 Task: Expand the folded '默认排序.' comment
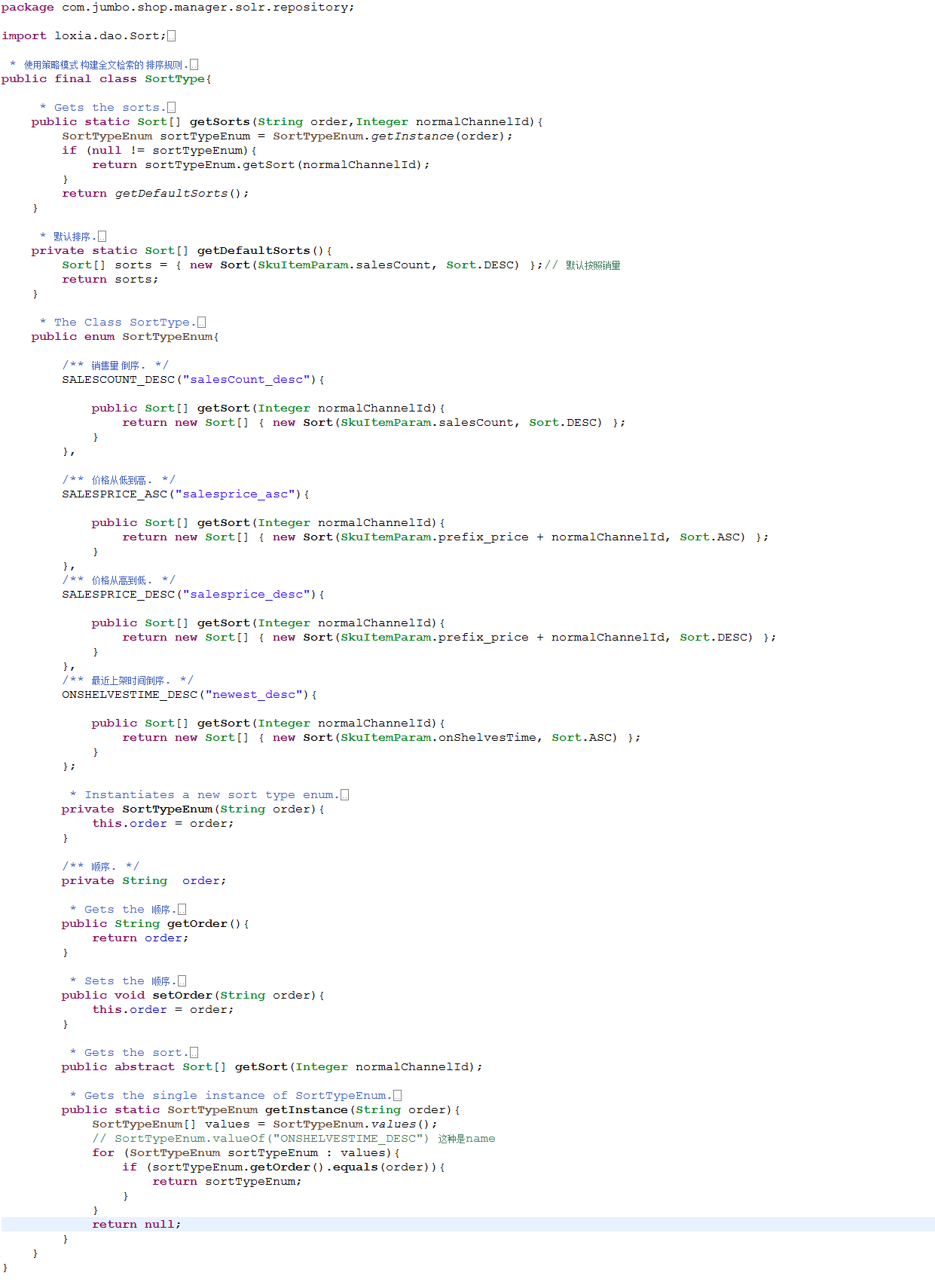click(102, 237)
